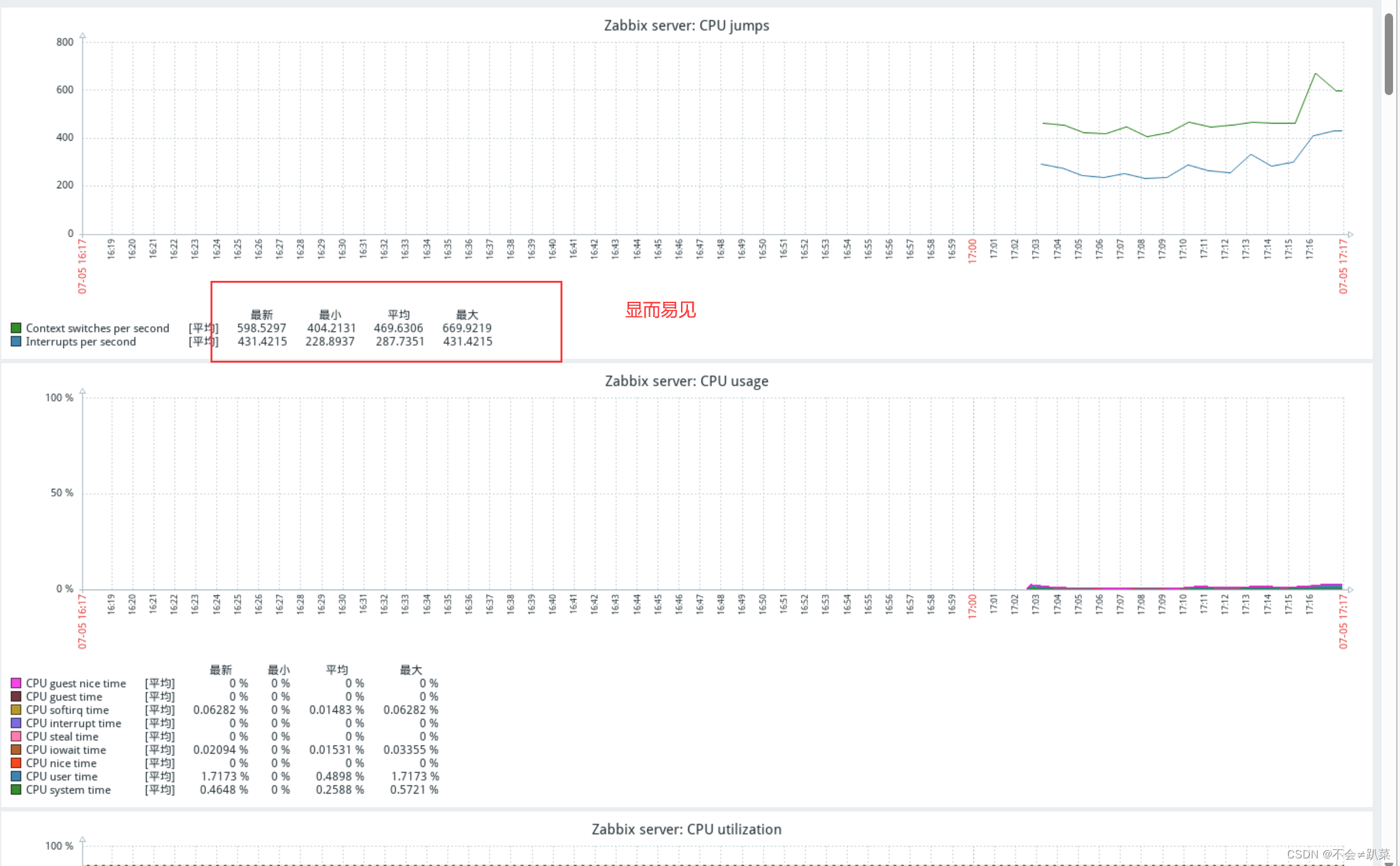
Task: Click the 'Zabbix server: CPU utilization' graph title
Action: [686, 829]
